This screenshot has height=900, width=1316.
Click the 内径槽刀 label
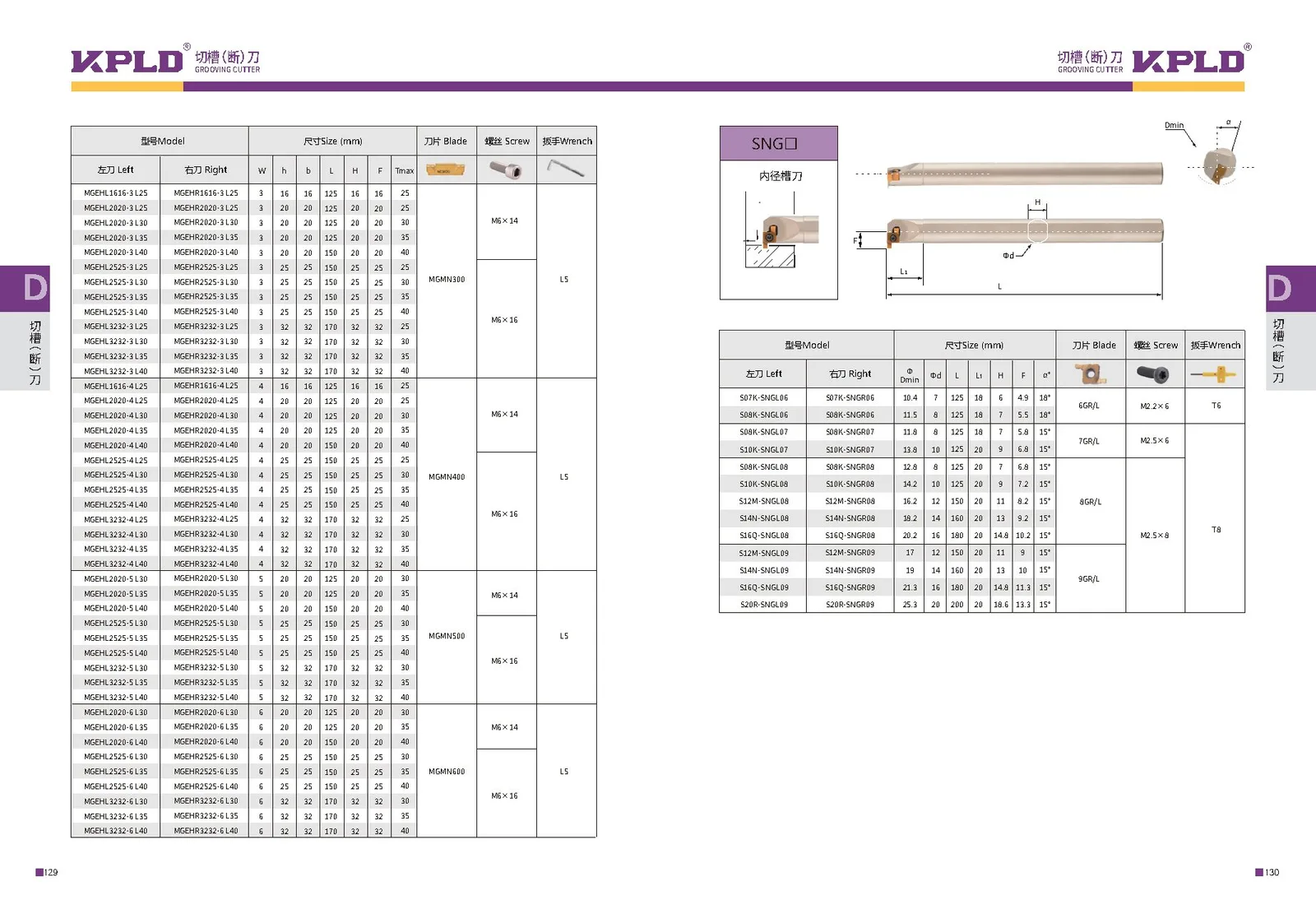click(780, 176)
